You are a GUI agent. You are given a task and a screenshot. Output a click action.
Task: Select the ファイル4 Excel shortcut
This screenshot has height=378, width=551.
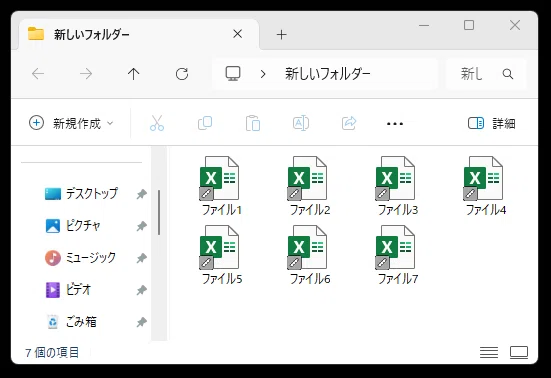tap(485, 186)
